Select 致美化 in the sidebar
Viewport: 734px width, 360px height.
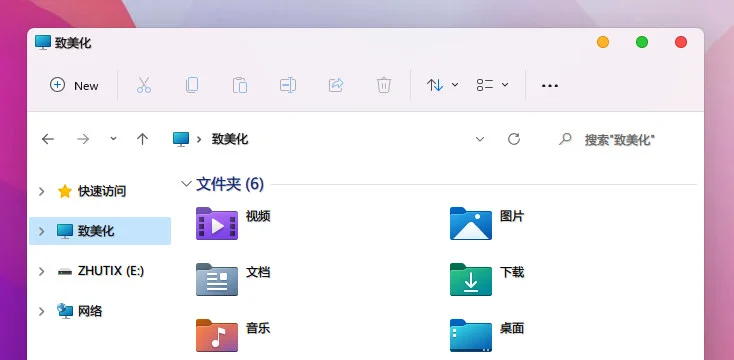coord(96,231)
